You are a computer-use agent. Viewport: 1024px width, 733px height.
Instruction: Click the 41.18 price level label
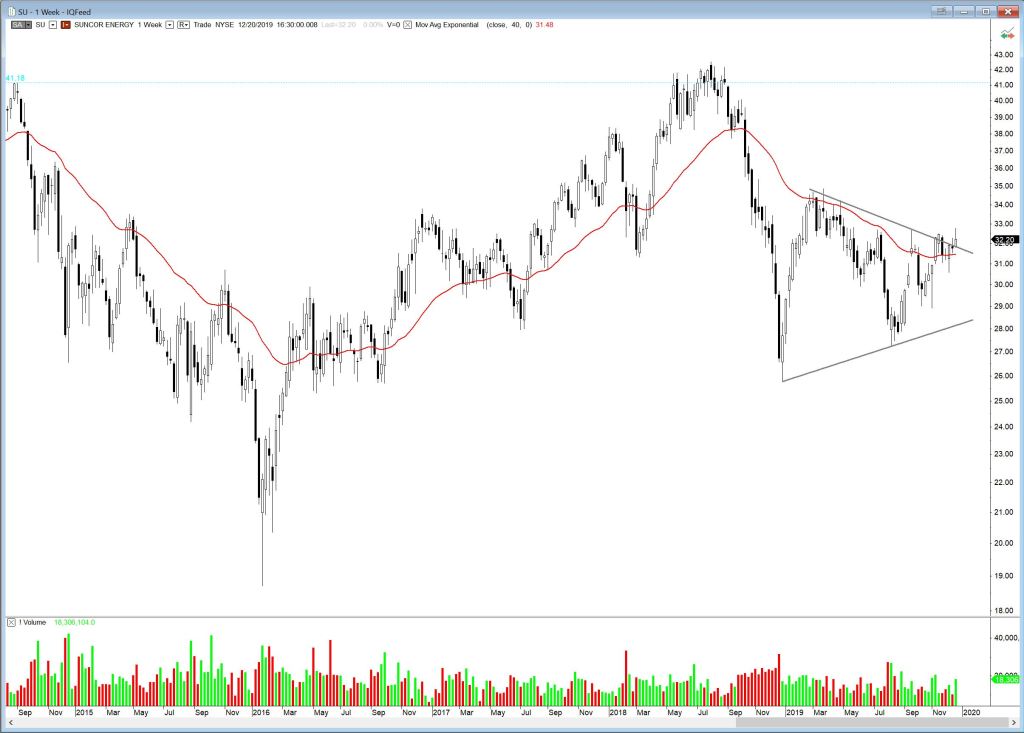click(15, 77)
